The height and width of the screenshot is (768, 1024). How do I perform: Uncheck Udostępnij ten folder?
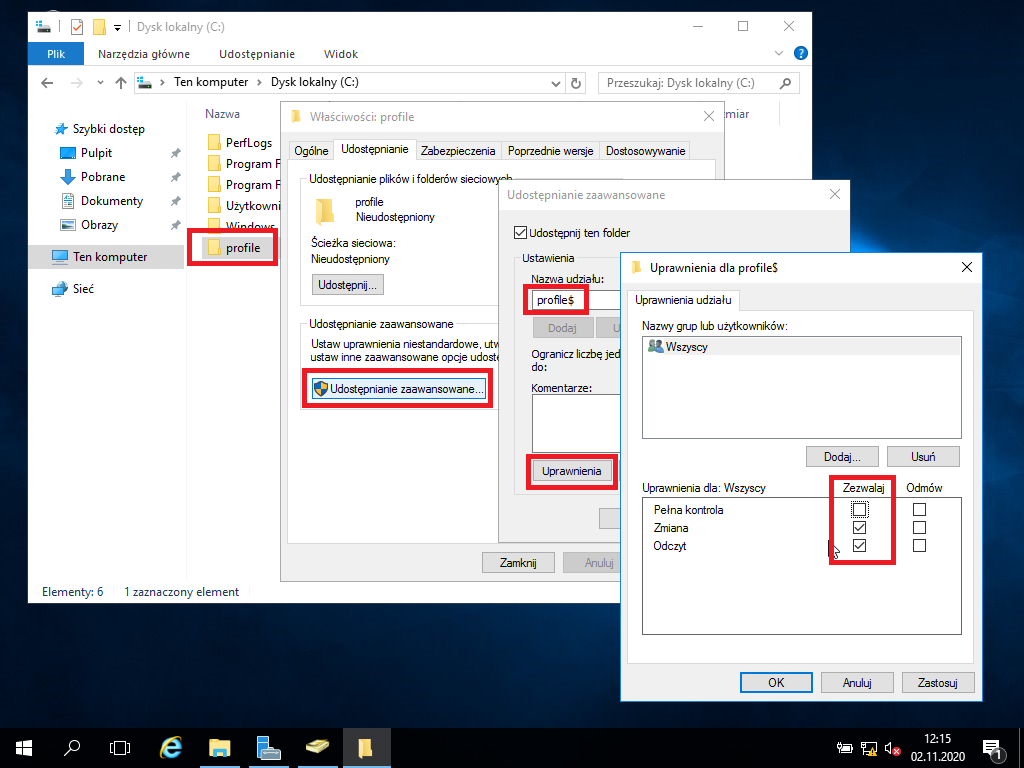point(520,232)
